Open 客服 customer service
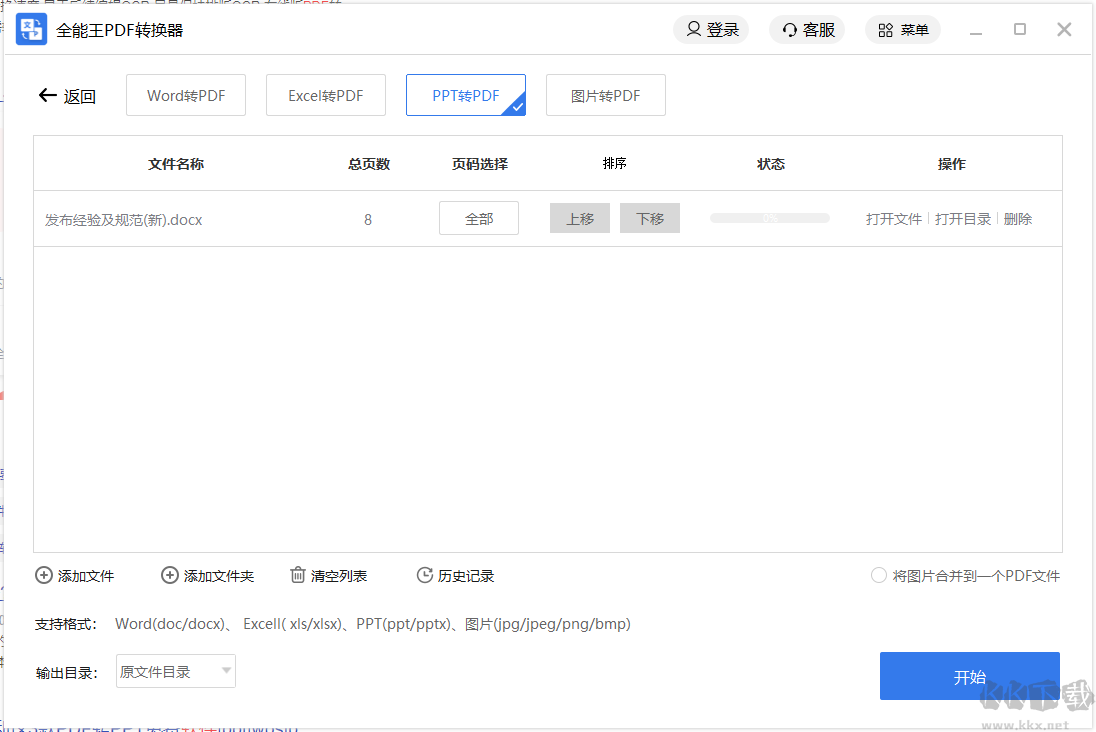The image size is (1096, 732). (x=789, y=29)
